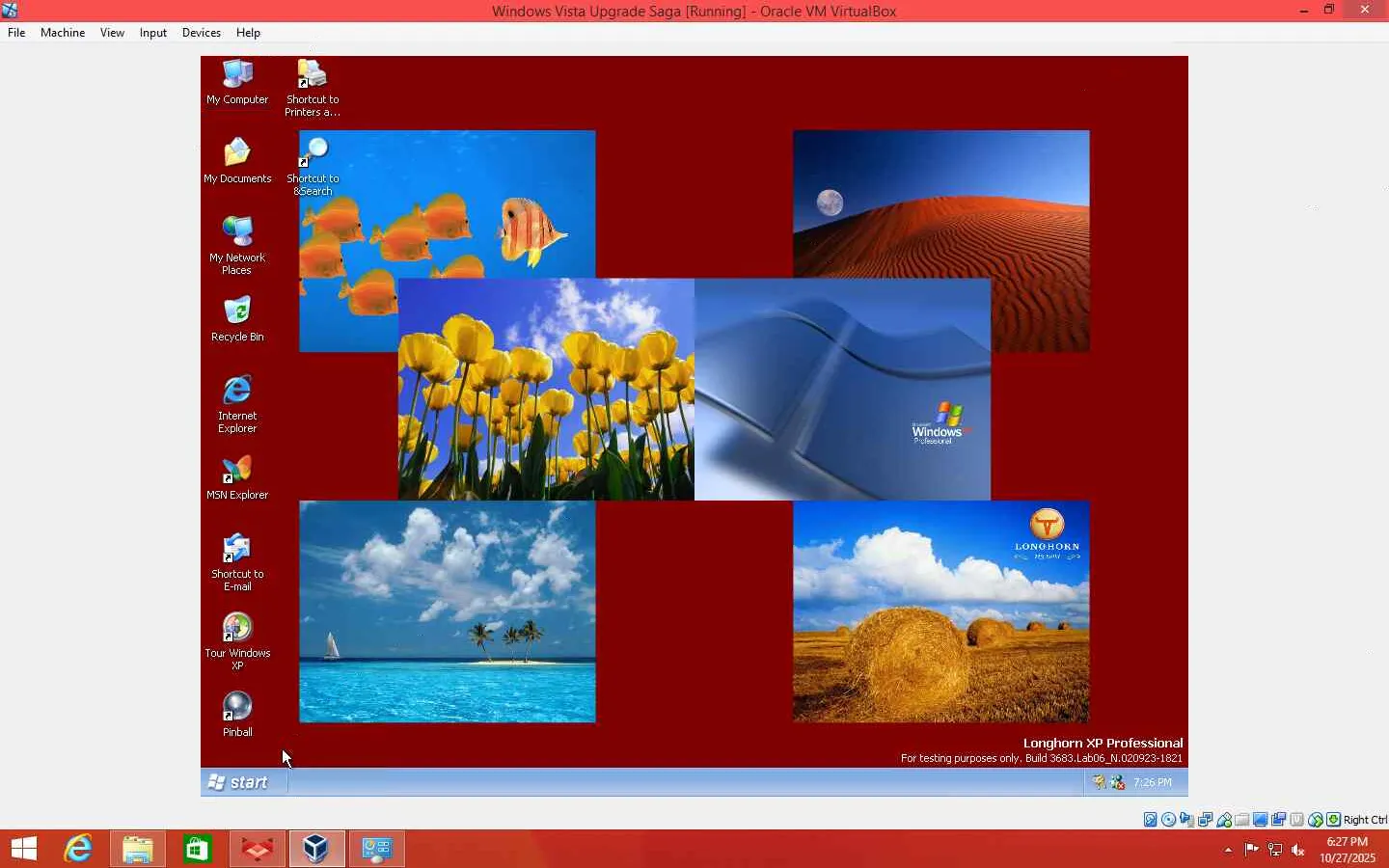Click the audio status indicator icon

pos(1187,820)
